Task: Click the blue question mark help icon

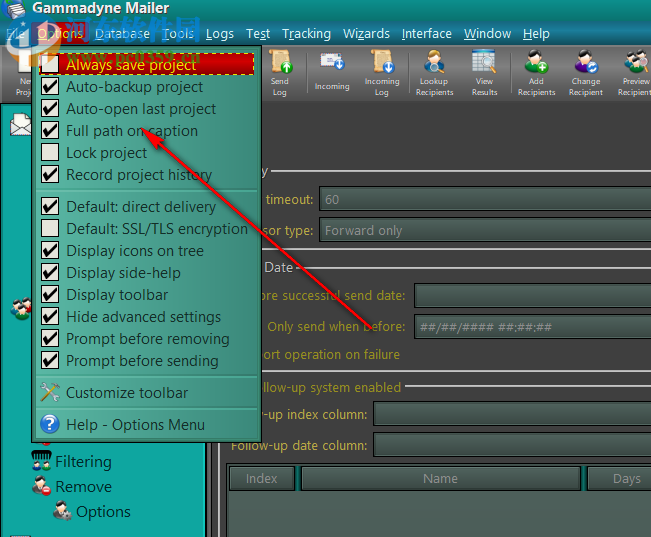Action: [x=50, y=424]
